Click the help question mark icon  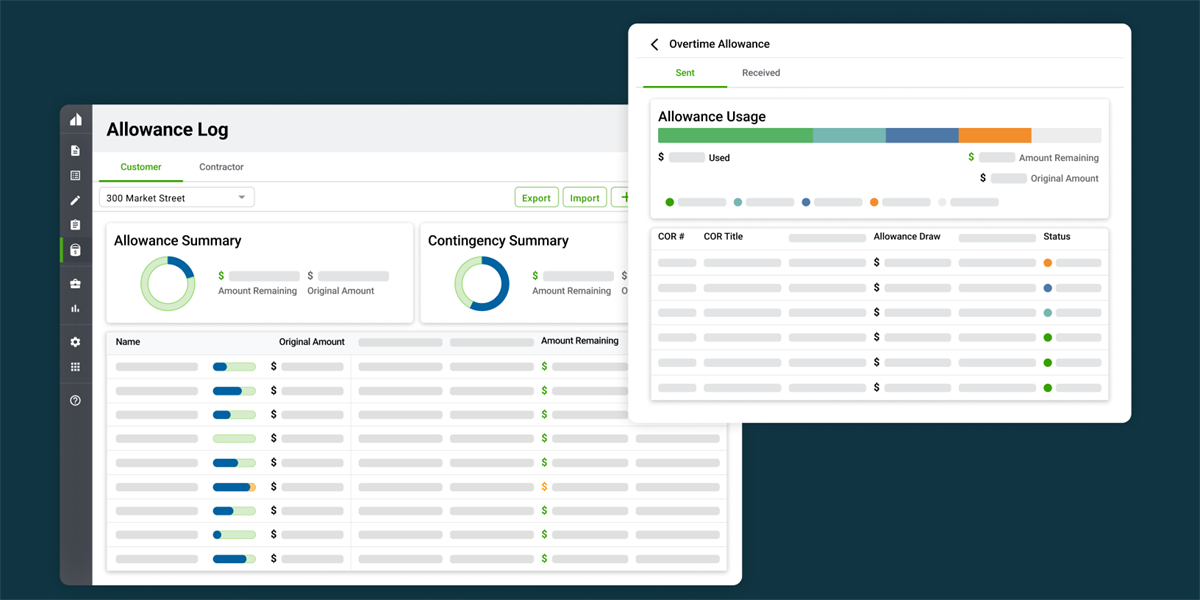[x=76, y=401]
